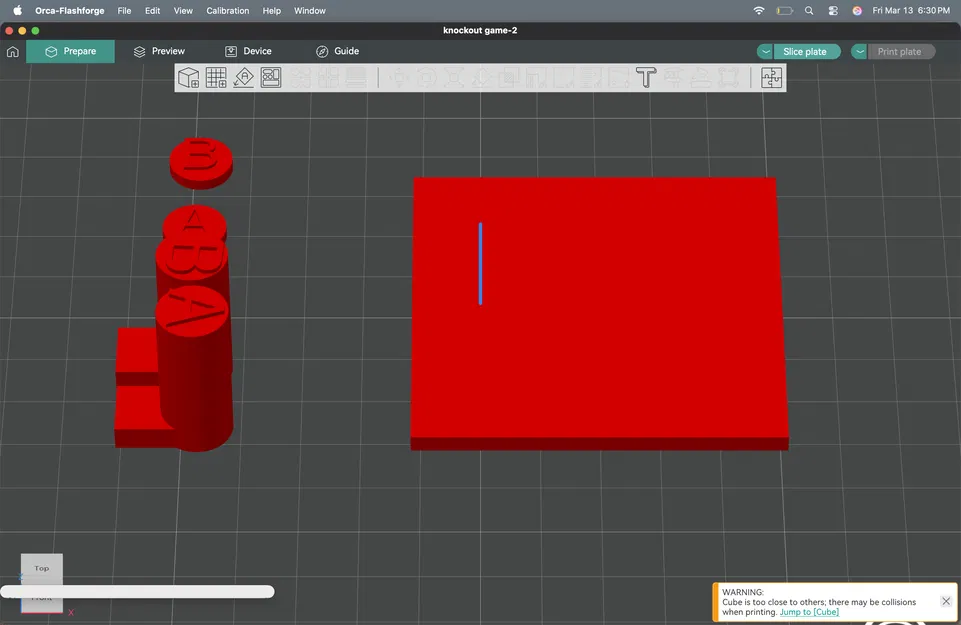The width and height of the screenshot is (961, 625).
Task: Open the Guide tab
Action: click(x=338, y=51)
